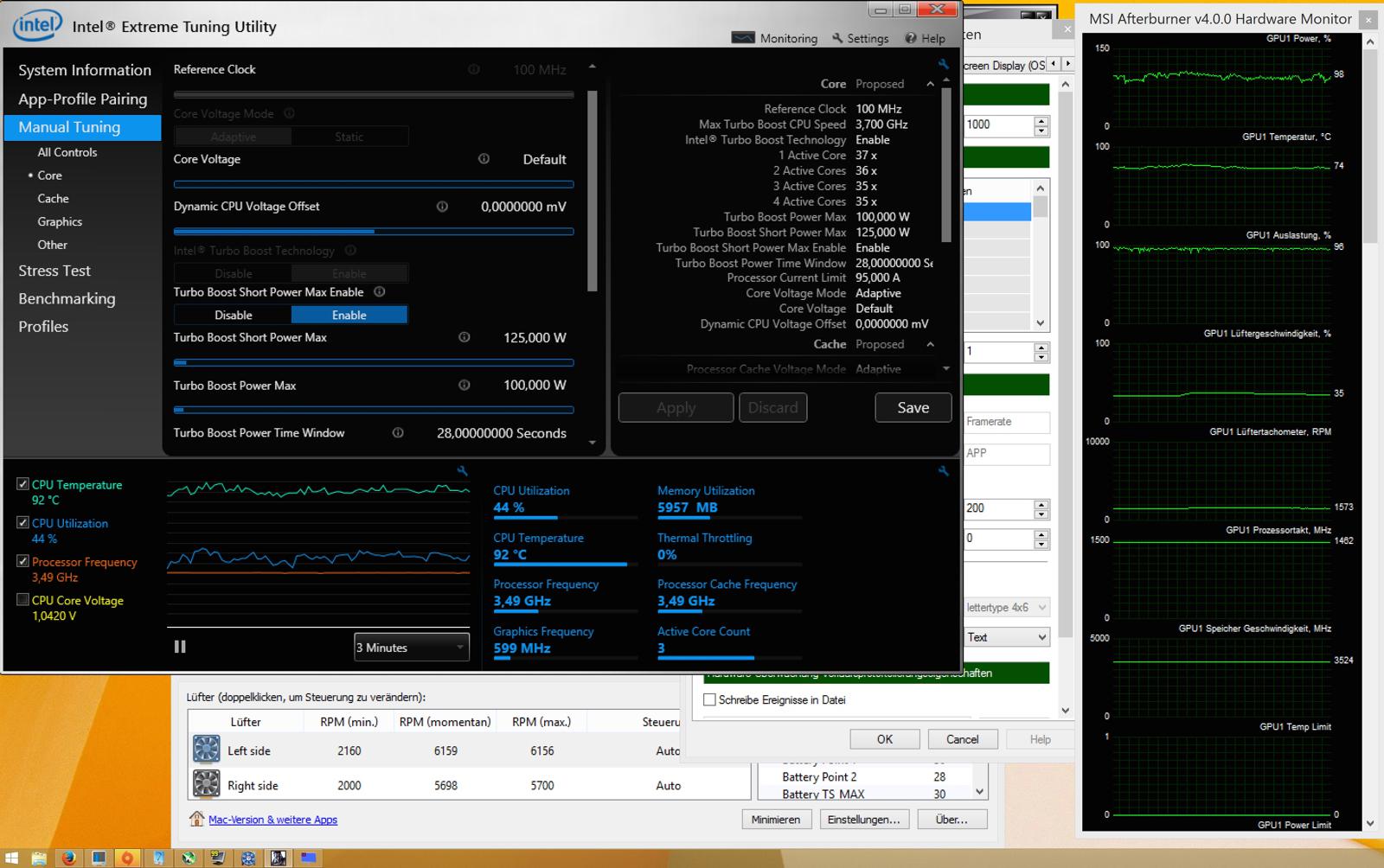Open System Information section
This screenshot has height=868, width=1384.
[x=85, y=70]
